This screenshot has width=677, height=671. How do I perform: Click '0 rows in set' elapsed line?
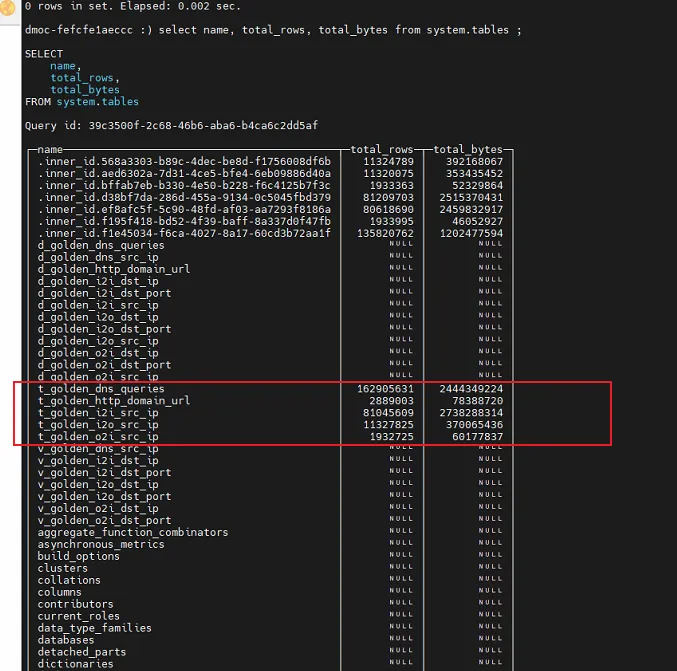133,6
